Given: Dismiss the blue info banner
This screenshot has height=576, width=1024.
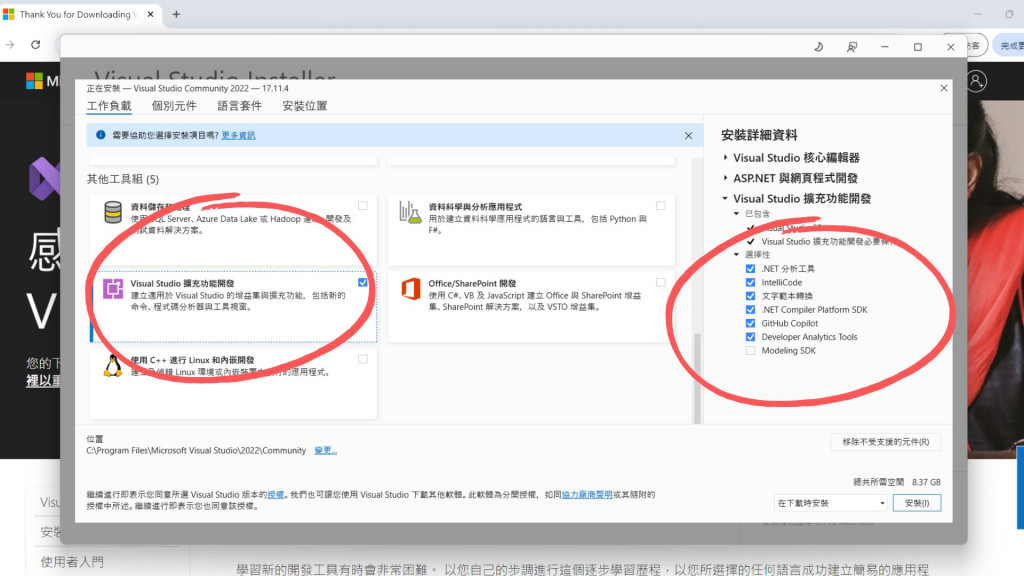Looking at the screenshot, I should point(688,136).
